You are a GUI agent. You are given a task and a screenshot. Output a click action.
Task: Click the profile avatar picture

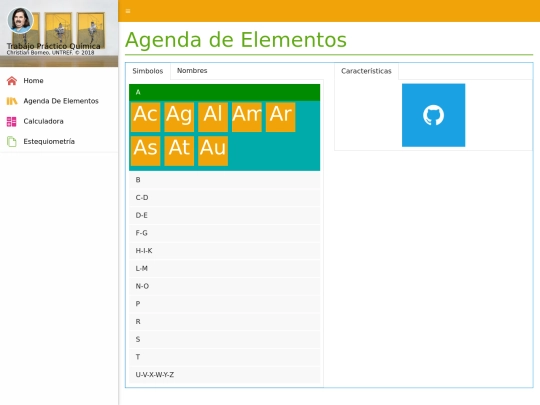[20, 20]
